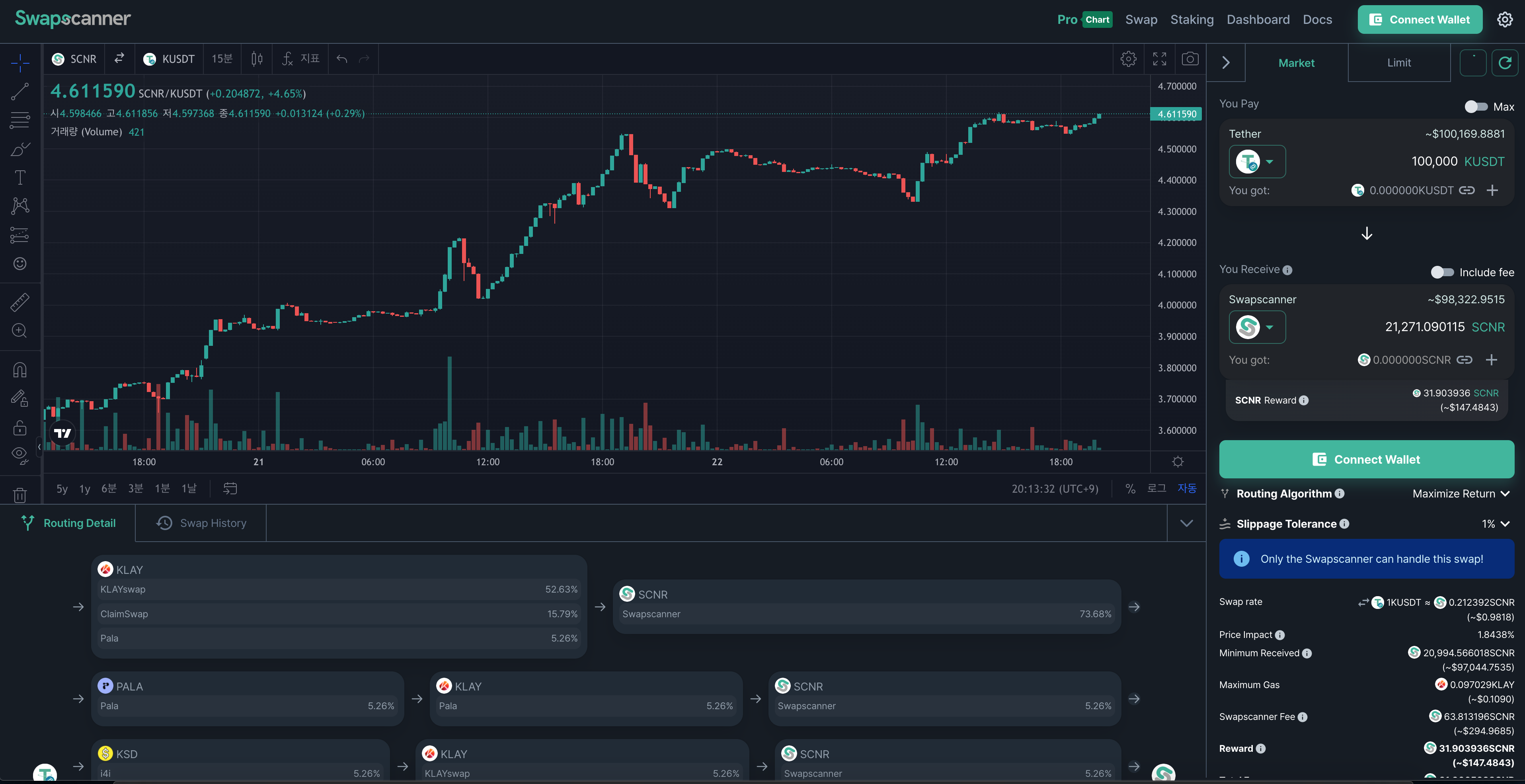Open the forecast and measurement tools
1525x784 pixels.
coord(20,235)
